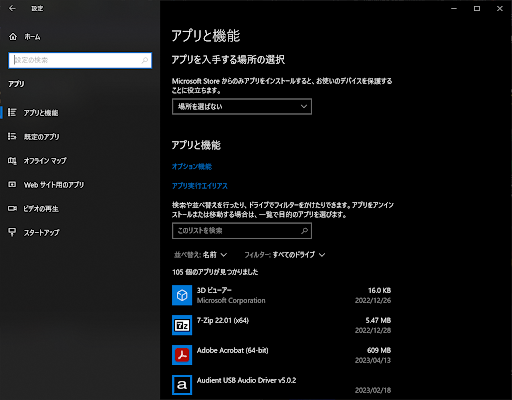512x400 pixels.
Task: Click the 2023/02/18 install date
Action: pyautogui.click(x=373, y=390)
